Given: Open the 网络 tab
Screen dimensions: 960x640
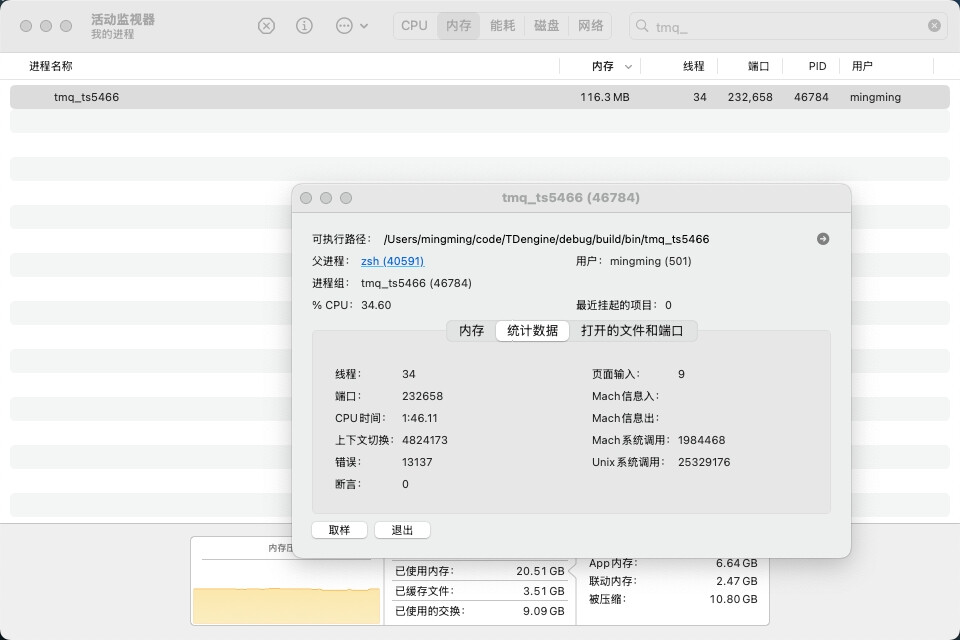Looking at the screenshot, I should [590, 26].
